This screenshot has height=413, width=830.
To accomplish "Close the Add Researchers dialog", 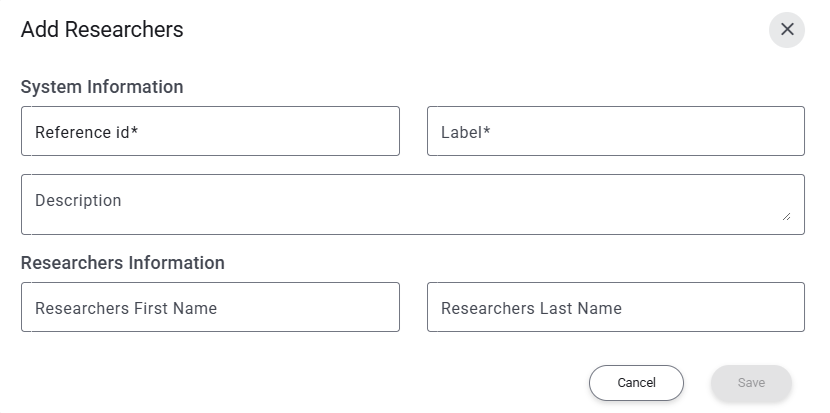I will (787, 30).
